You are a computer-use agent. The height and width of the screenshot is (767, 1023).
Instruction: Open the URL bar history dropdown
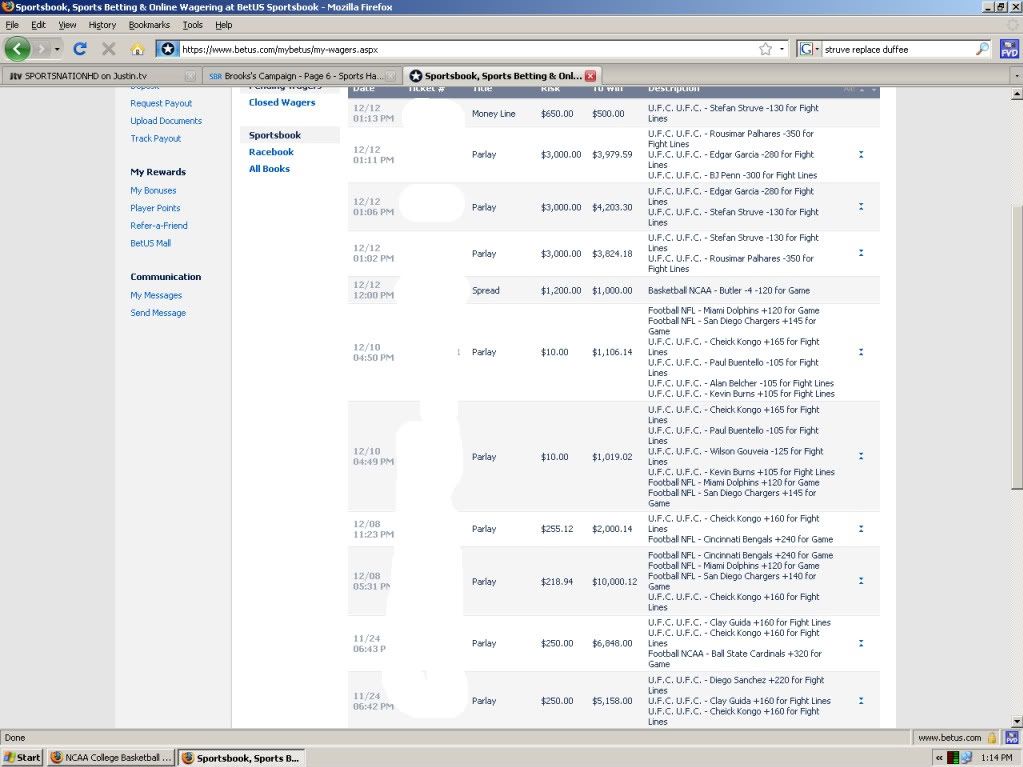click(782, 49)
